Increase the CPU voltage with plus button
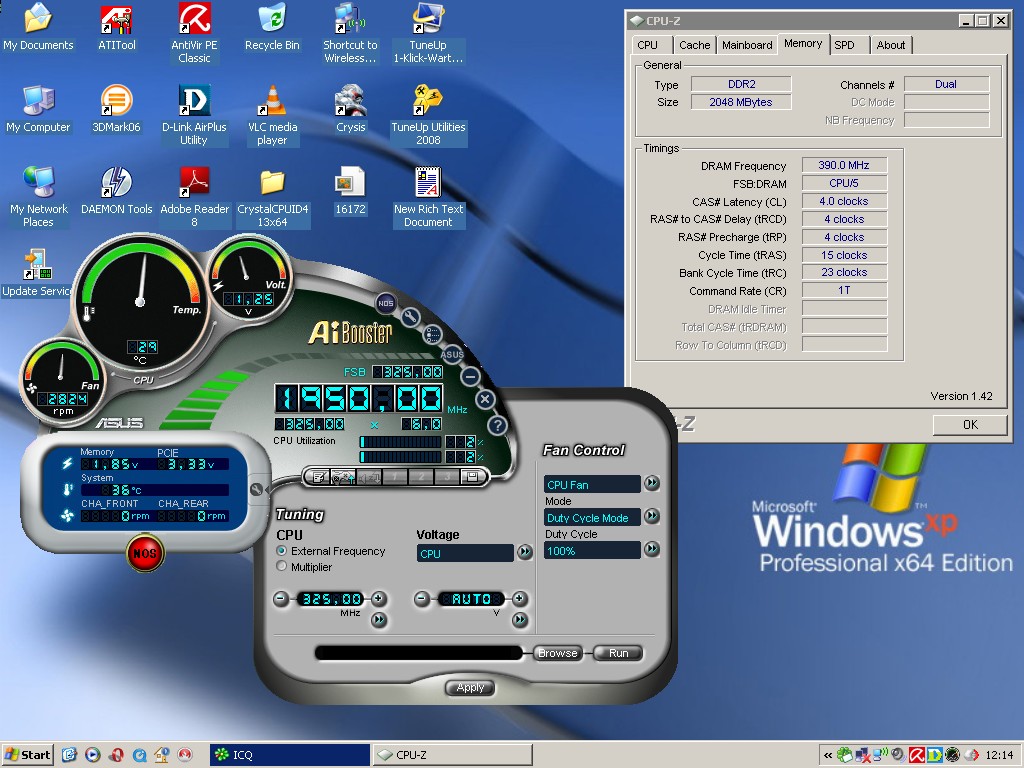The image size is (1024, 768). [x=520, y=599]
